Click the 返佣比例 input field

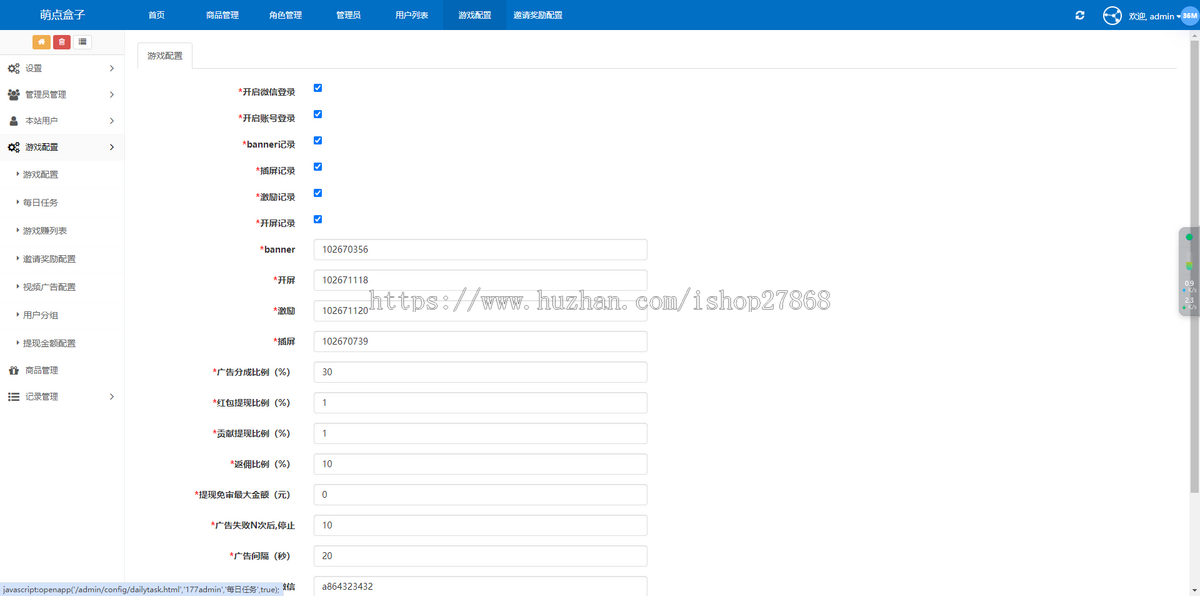(x=480, y=464)
